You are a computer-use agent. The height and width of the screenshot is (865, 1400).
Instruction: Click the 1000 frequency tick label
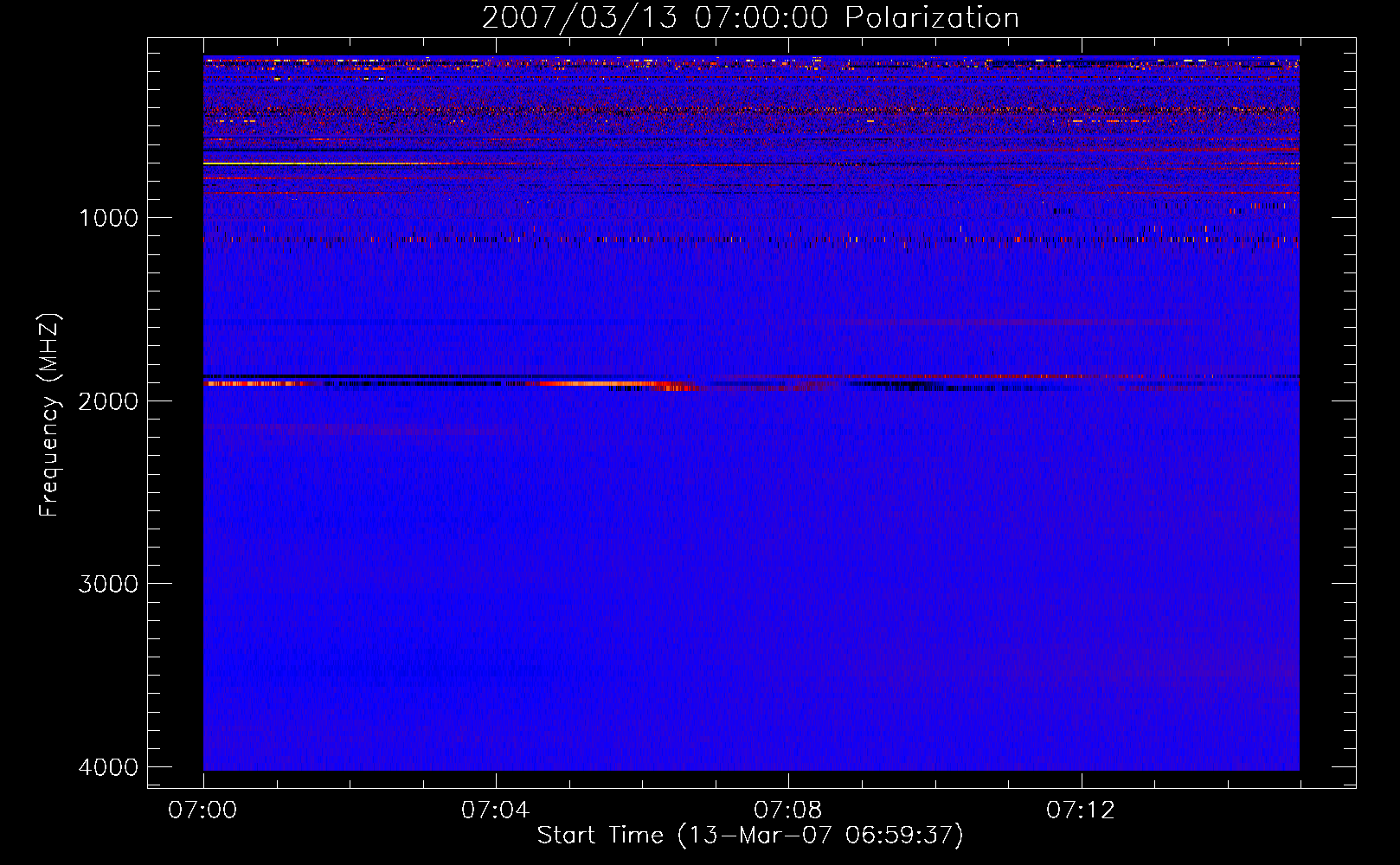pos(108,218)
